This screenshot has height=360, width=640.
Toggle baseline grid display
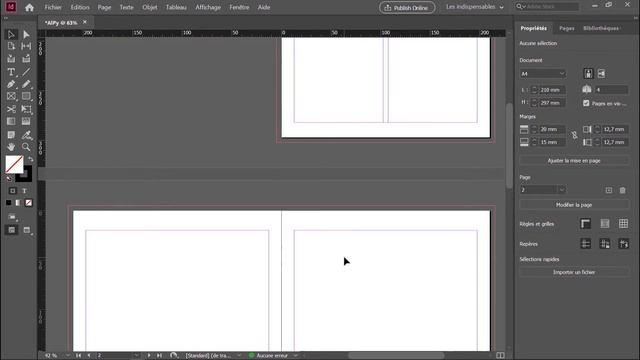(604, 224)
